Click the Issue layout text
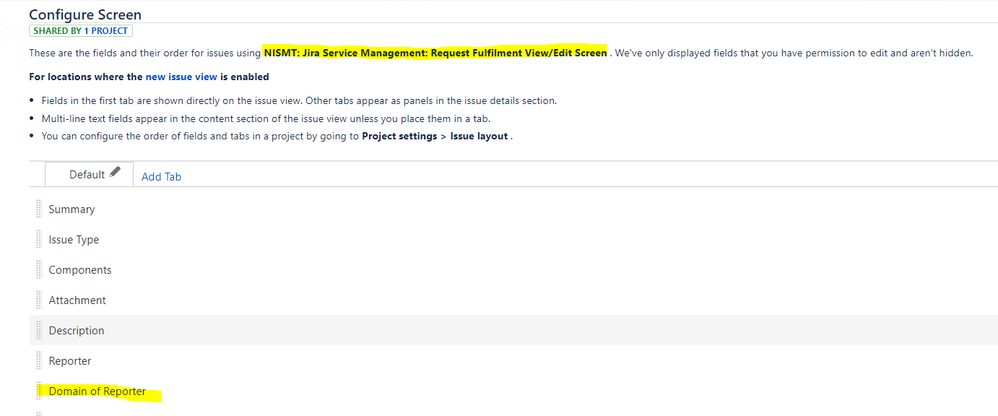 coord(479,136)
